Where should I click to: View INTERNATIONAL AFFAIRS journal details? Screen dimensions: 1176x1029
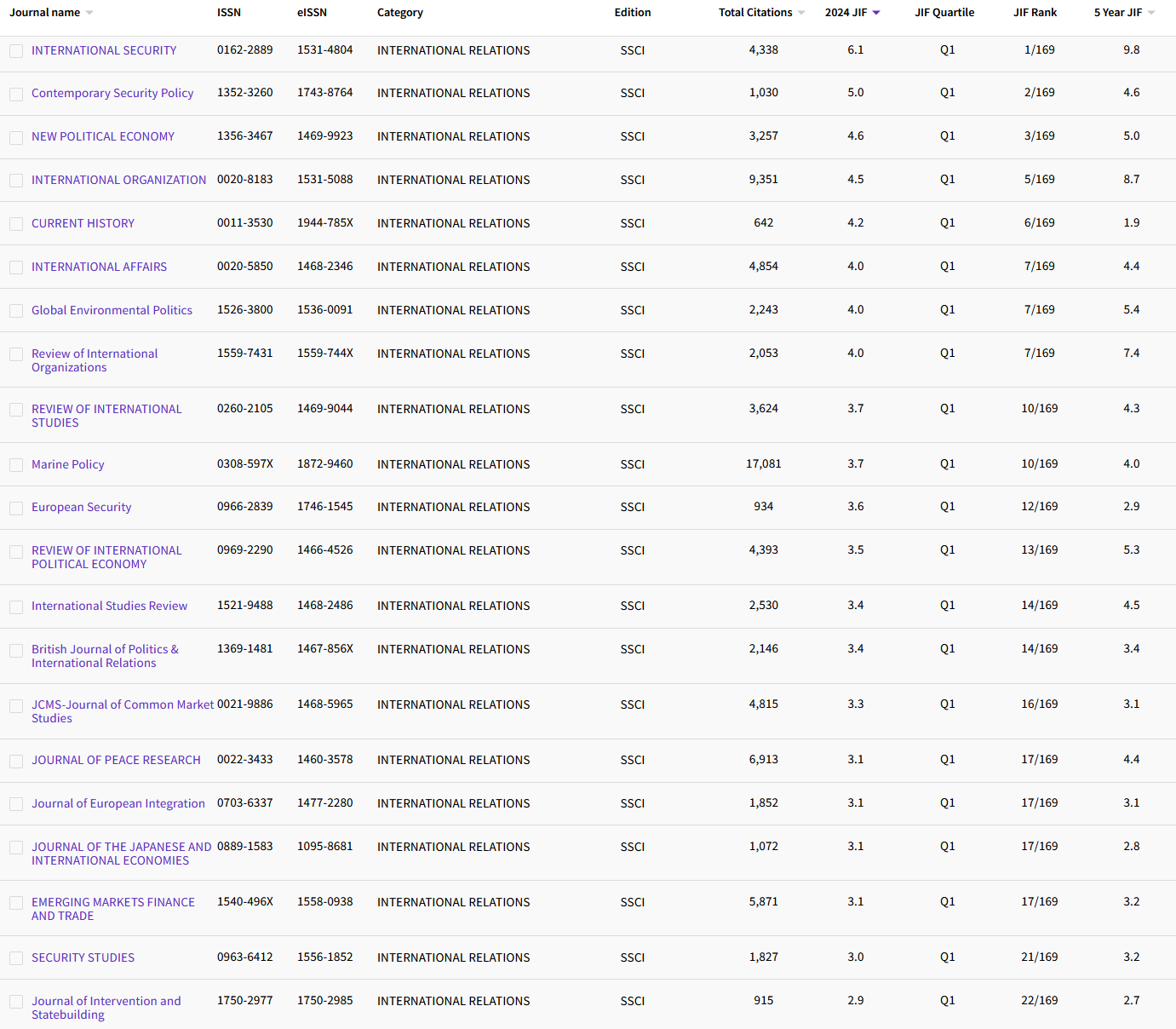point(99,267)
